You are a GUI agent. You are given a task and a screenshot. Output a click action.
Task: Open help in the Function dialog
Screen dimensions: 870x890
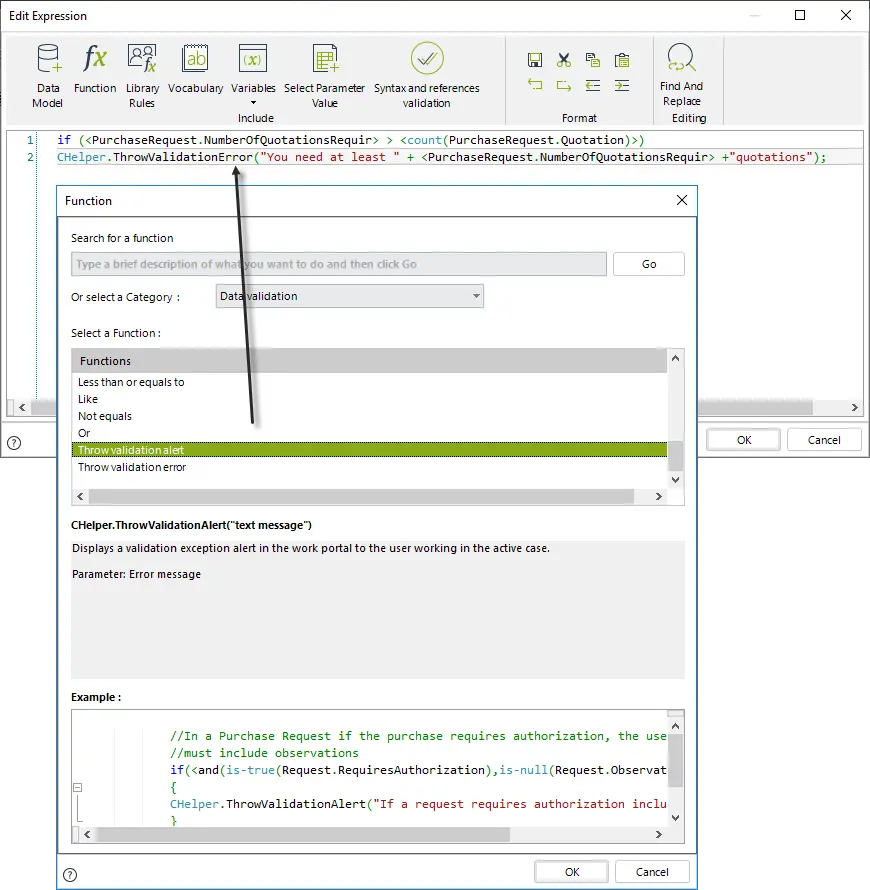pos(70,875)
